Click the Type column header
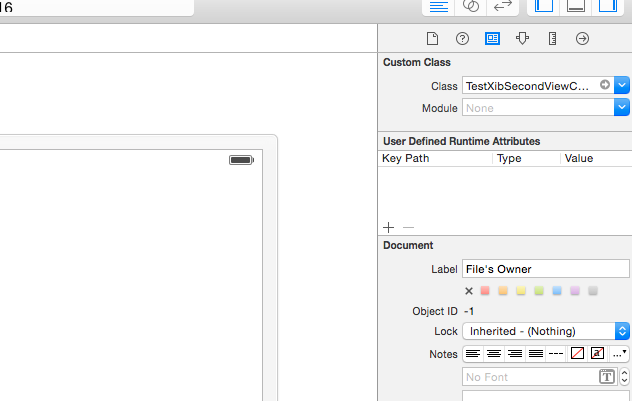This screenshot has height=401, width=632. tap(526, 158)
